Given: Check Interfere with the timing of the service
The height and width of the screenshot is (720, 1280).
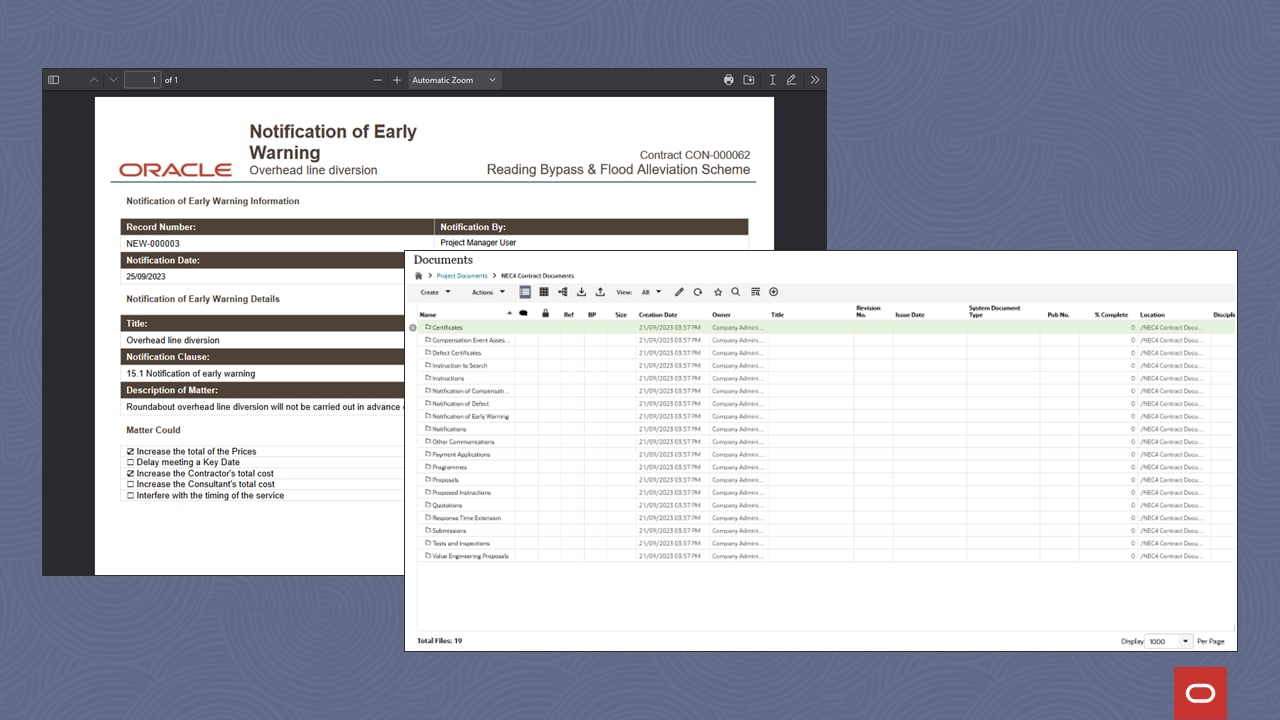Looking at the screenshot, I should pyautogui.click(x=130, y=493).
